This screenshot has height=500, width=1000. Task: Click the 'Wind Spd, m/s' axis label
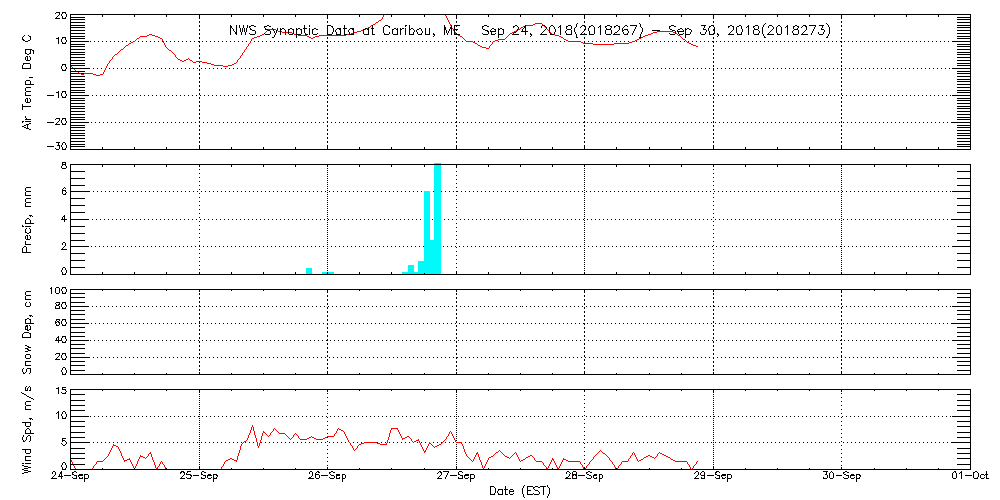[x=27, y=430]
